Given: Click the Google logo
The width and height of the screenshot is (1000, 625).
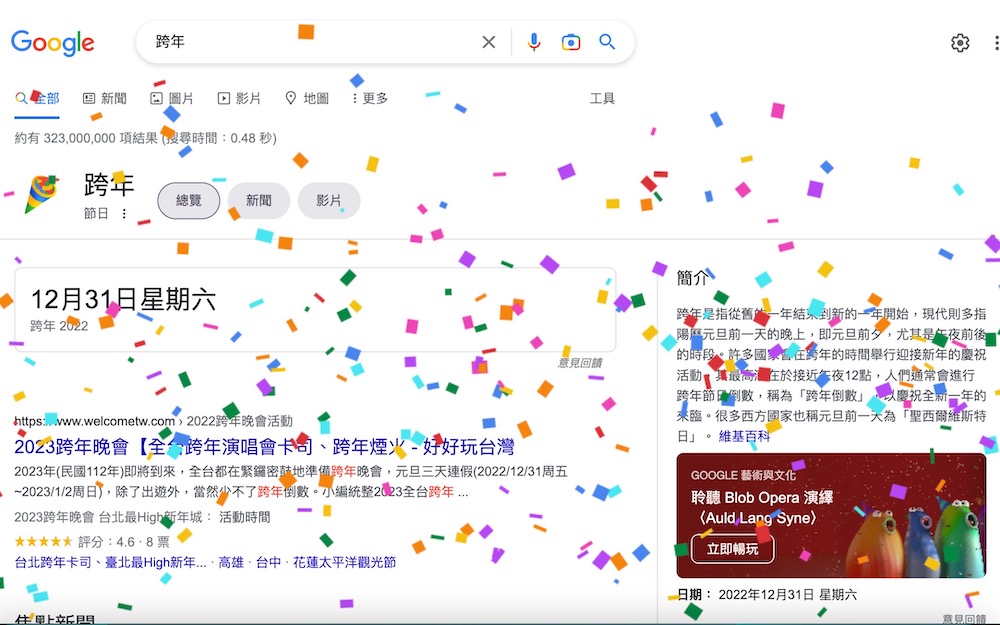Looking at the screenshot, I should [x=52, y=43].
